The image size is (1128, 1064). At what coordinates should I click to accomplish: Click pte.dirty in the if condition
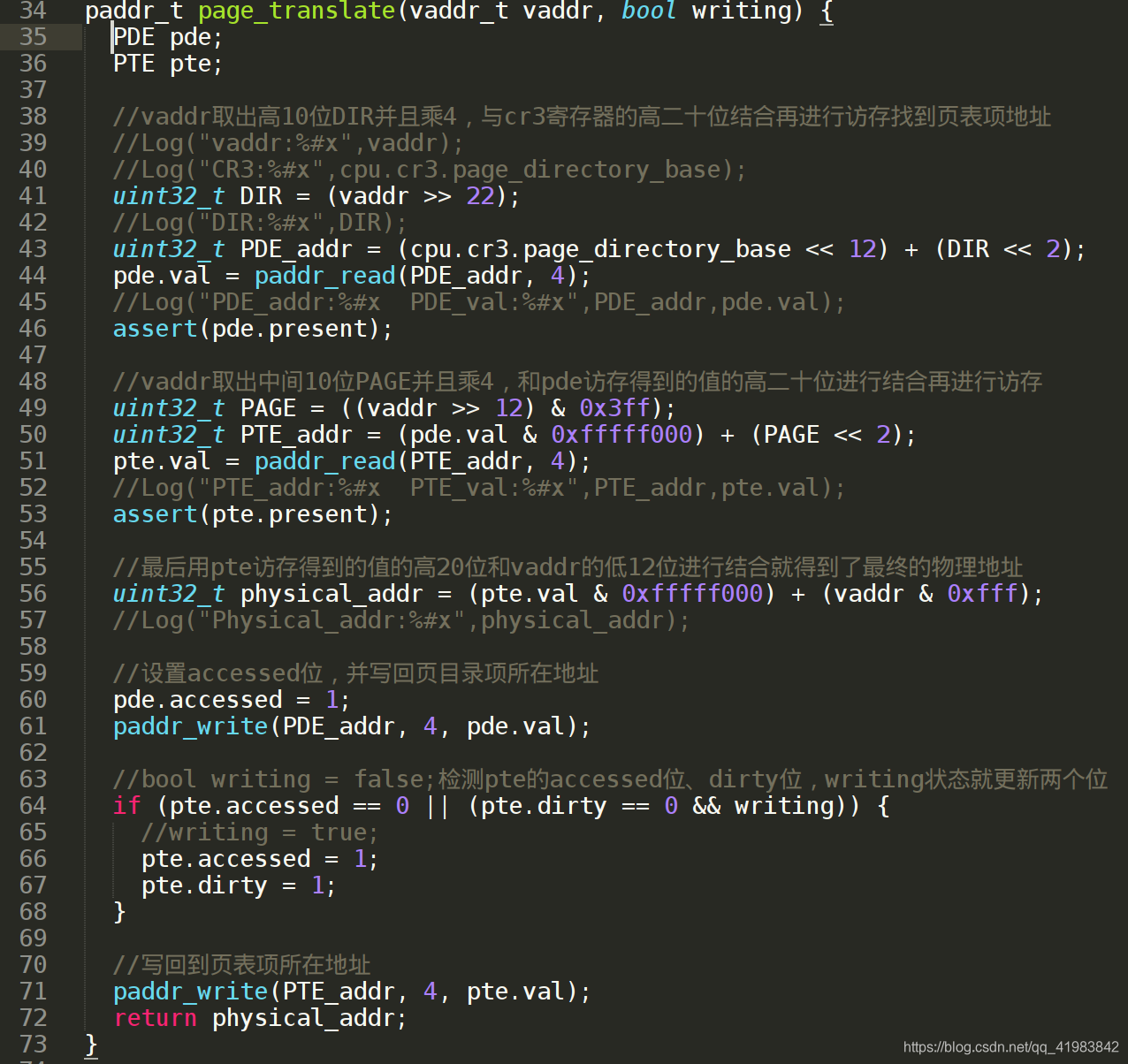coord(544,806)
